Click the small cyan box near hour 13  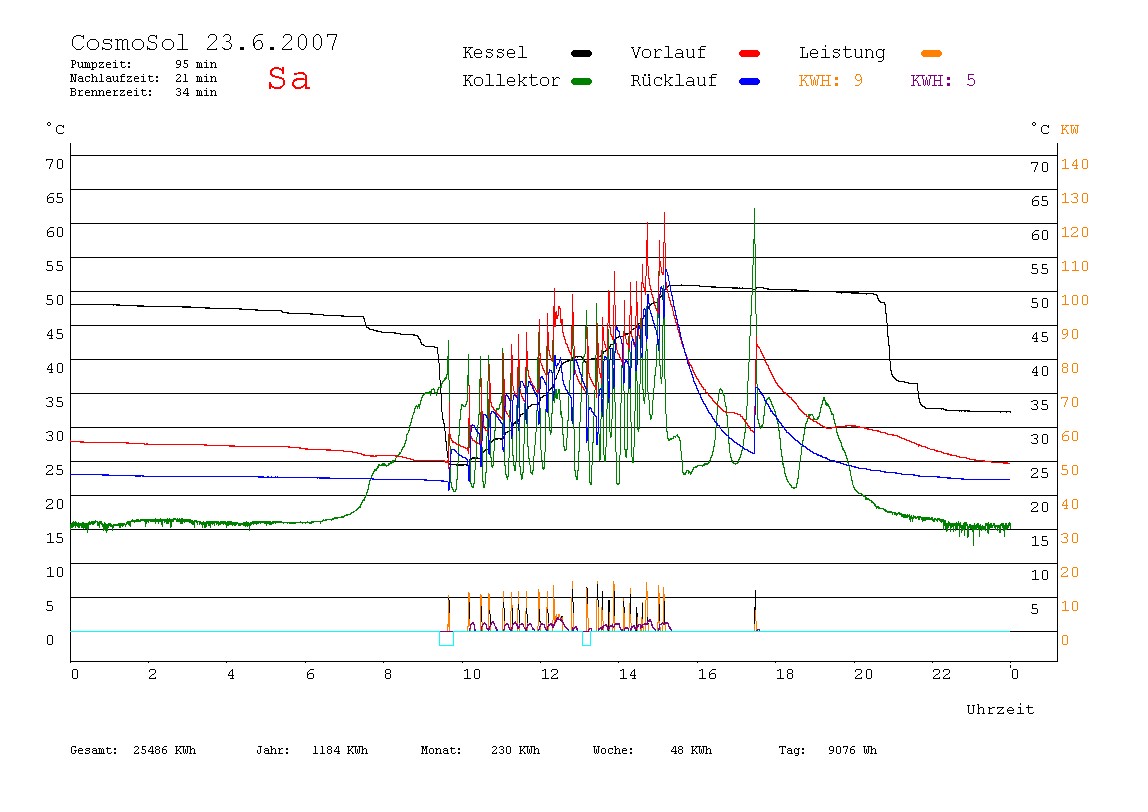pyautogui.click(x=586, y=638)
